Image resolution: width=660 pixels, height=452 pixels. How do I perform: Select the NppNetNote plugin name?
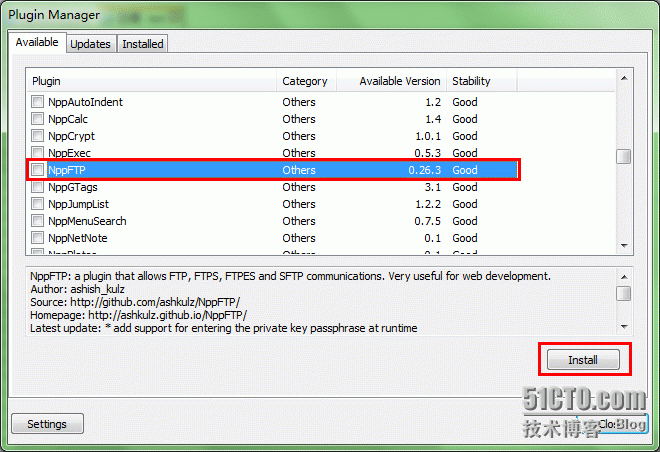[78, 238]
